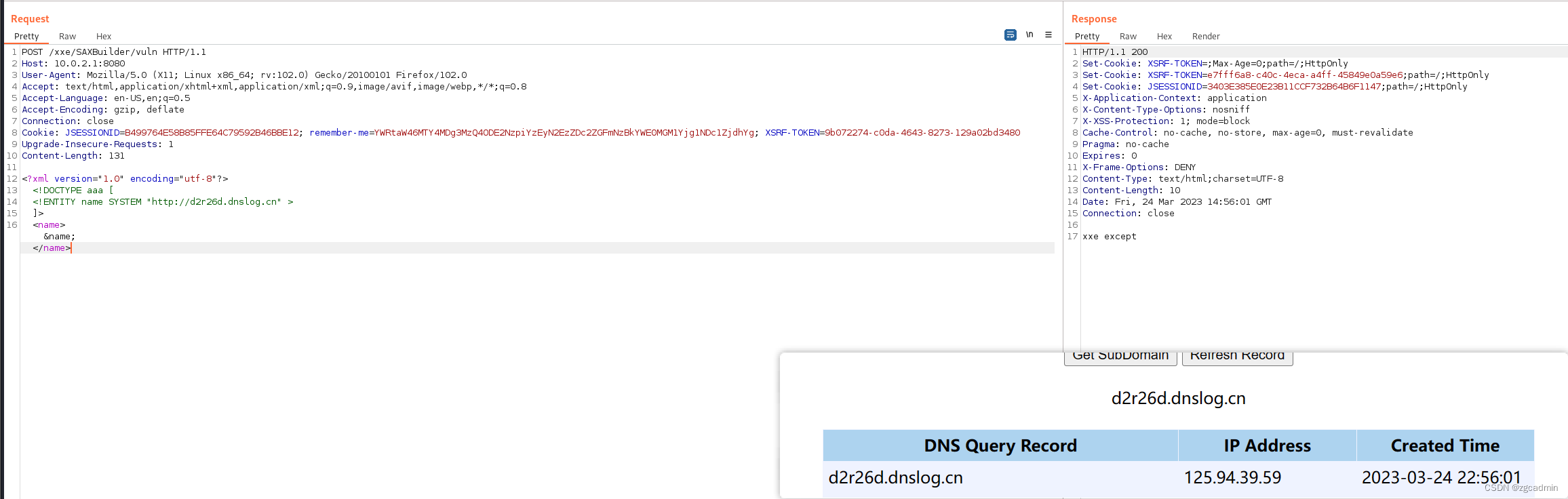Click the Content-Length: 131 line
1568x499 pixels.
click(x=73, y=156)
